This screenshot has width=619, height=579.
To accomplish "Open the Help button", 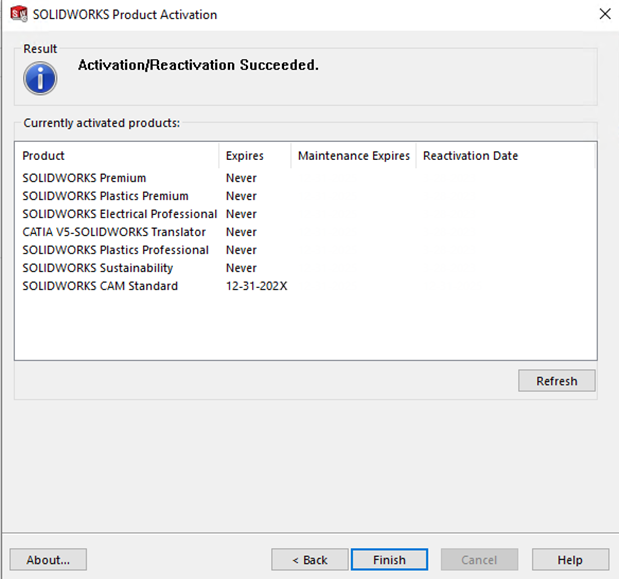I will click(x=570, y=559).
